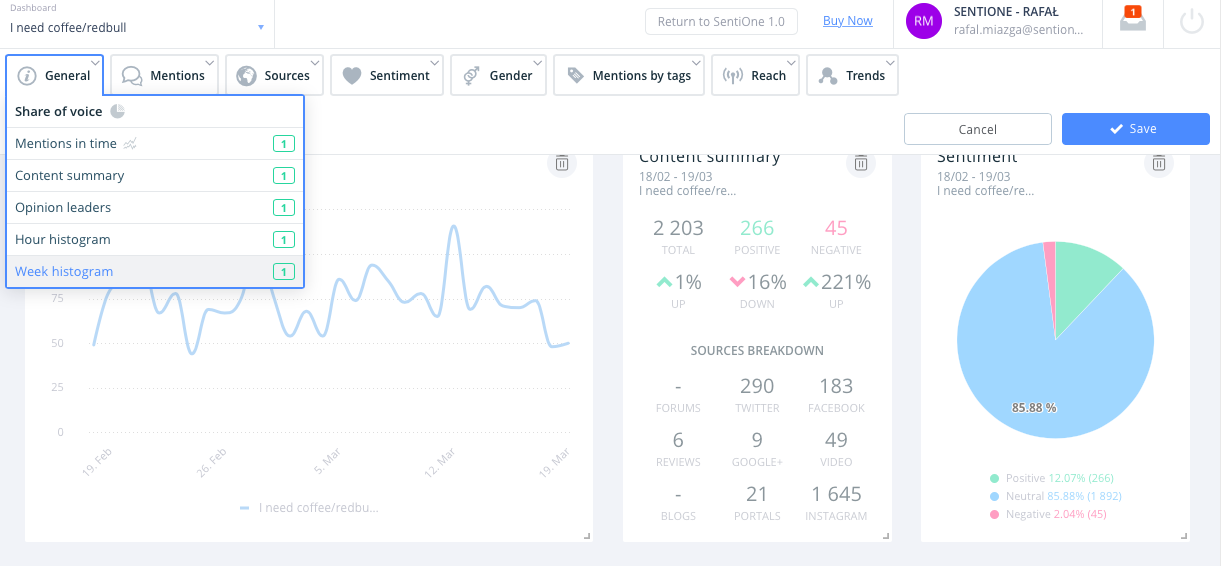Click the power logout icon
This screenshot has width=1221, height=566.
pos(1192,22)
